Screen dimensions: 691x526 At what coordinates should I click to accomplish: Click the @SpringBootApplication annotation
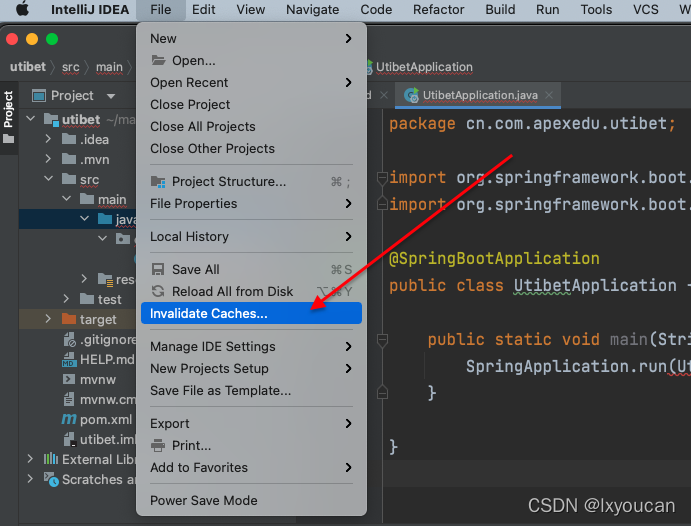tap(494, 259)
